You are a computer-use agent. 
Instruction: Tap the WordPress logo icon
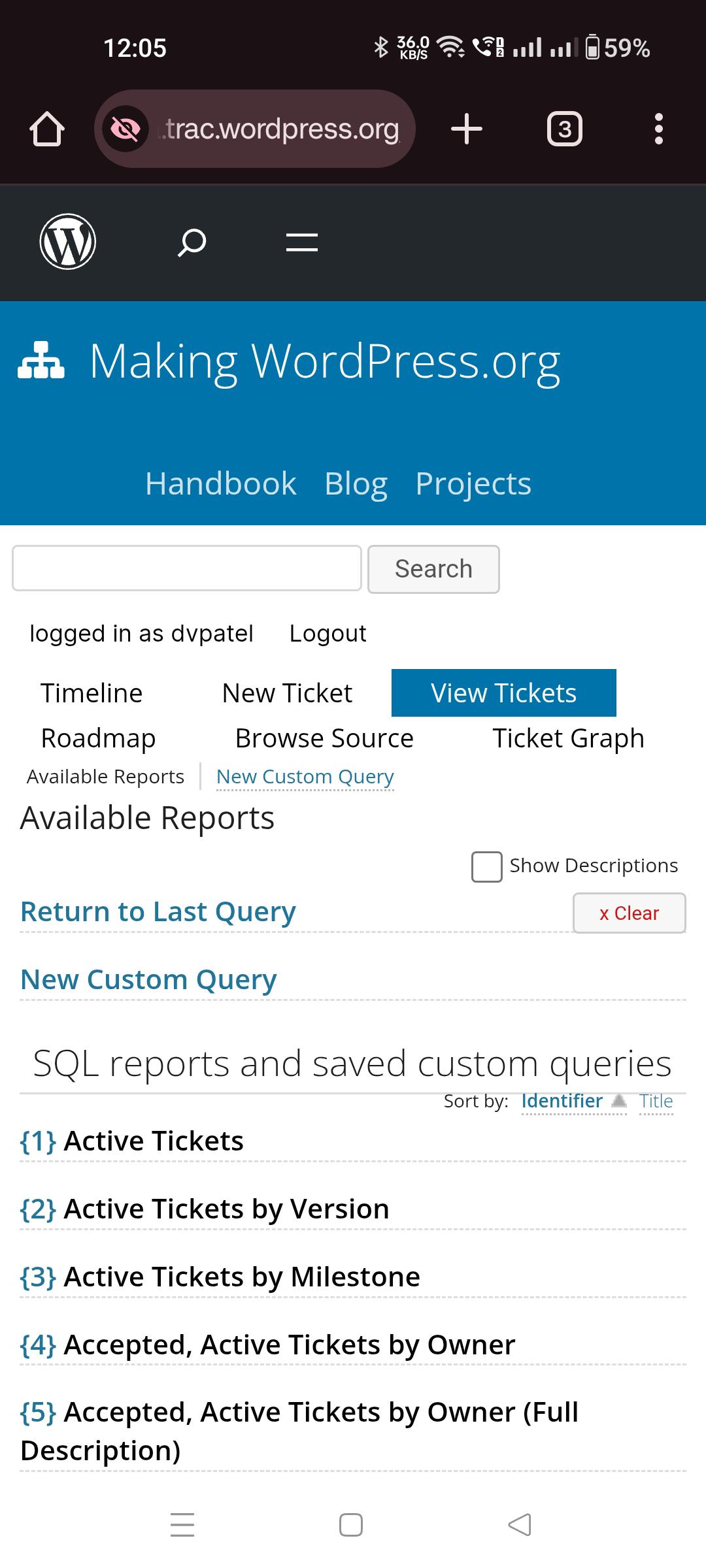tap(68, 242)
